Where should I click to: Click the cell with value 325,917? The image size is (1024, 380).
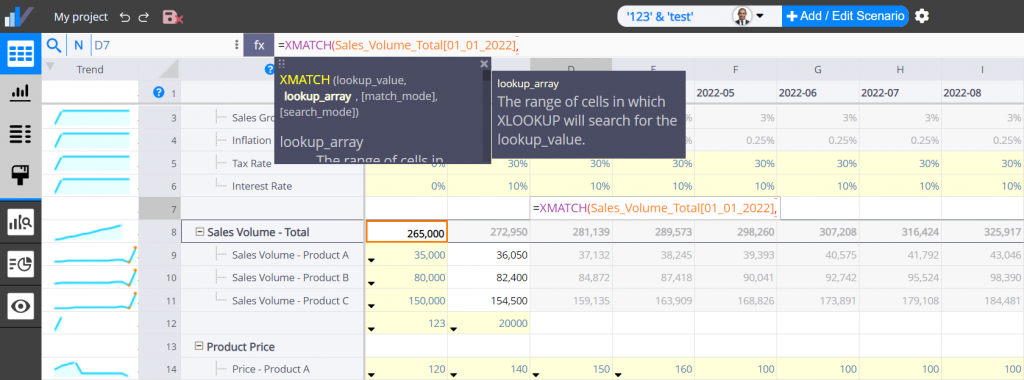982,232
